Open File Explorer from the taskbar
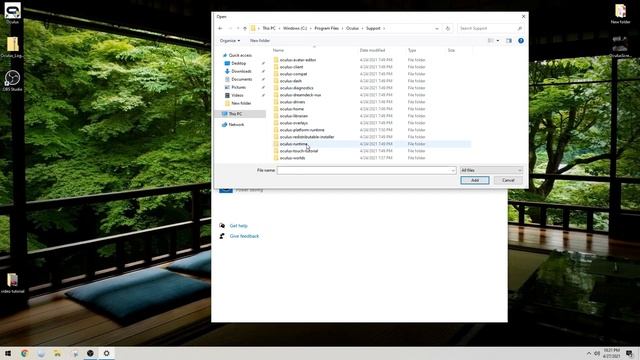 click(58, 353)
